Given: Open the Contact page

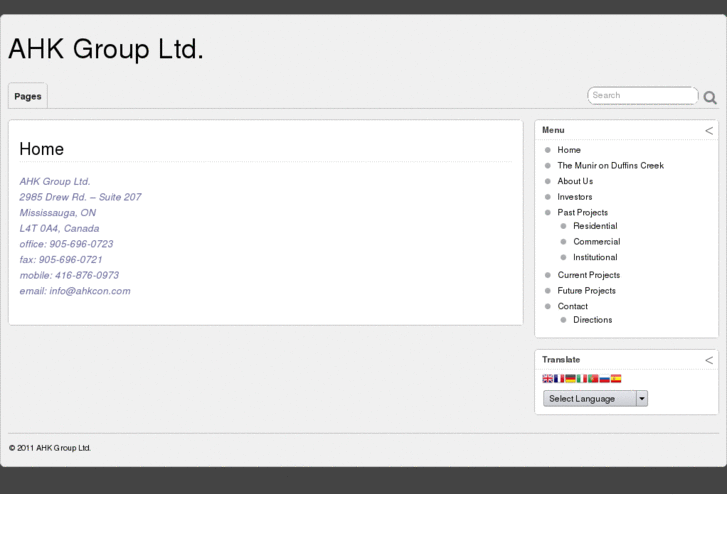Looking at the screenshot, I should [573, 306].
